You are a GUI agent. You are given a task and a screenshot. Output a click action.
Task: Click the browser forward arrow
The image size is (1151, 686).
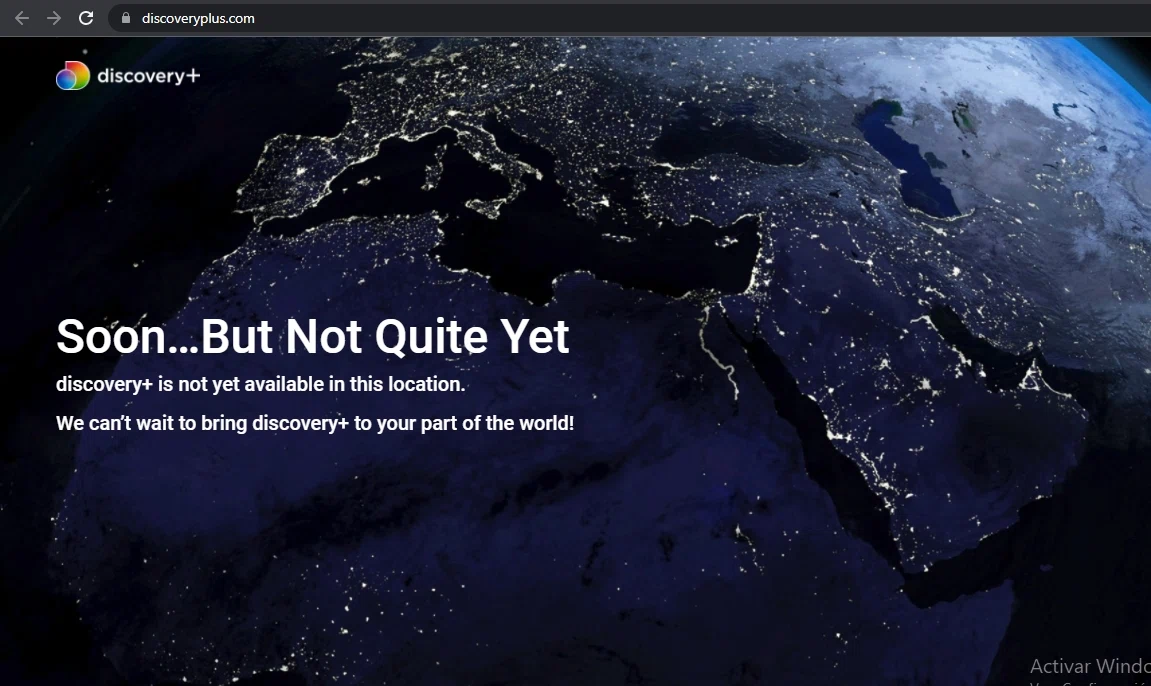point(54,18)
